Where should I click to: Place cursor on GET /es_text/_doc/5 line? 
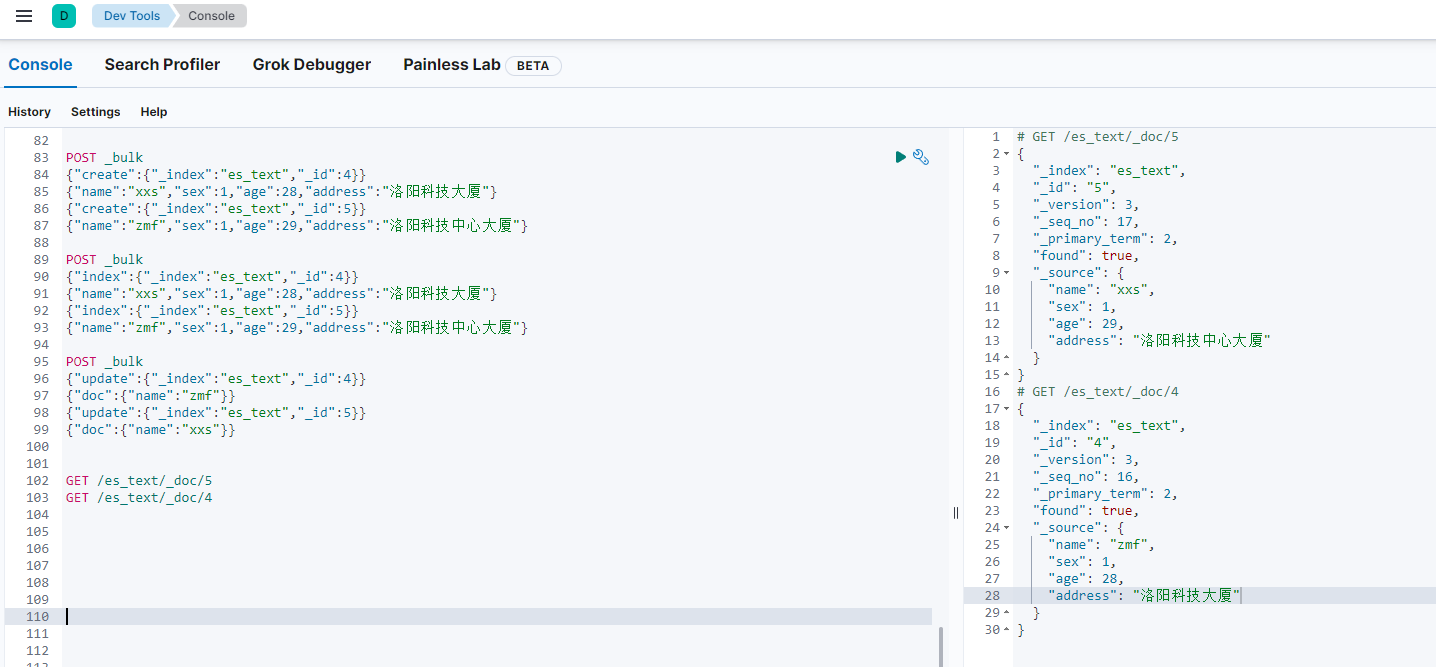tap(139, 481)
